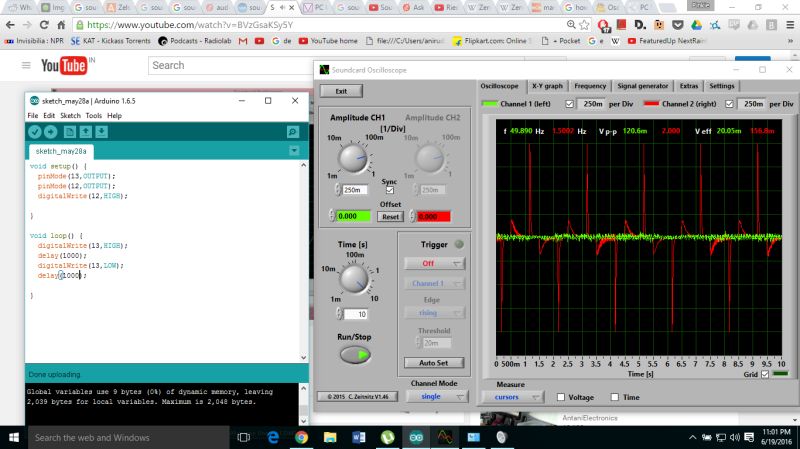Click the Chrome reload page icon
This screenshot has height=449, width=800.
(44, 24)
